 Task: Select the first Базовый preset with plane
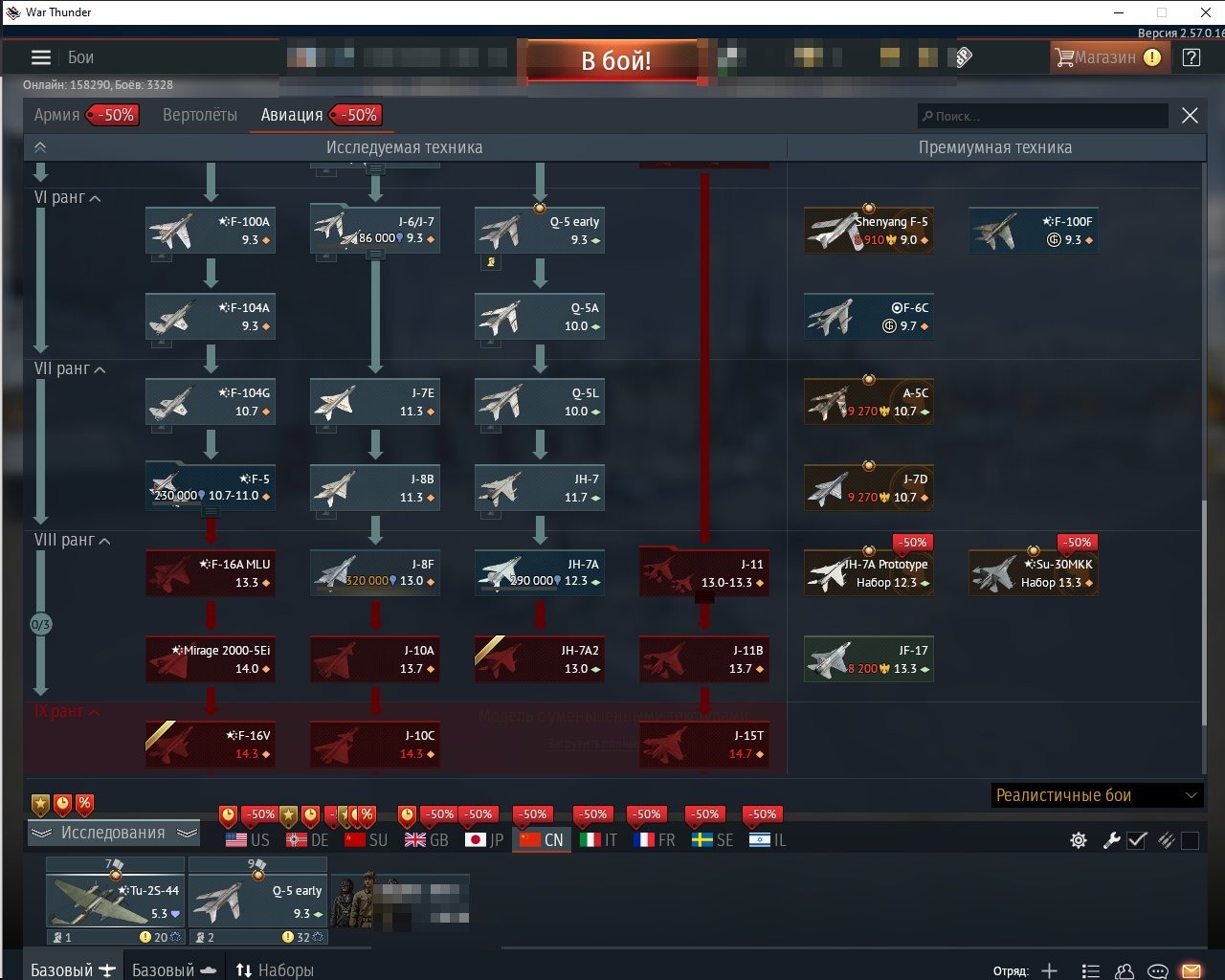[72, 969]
